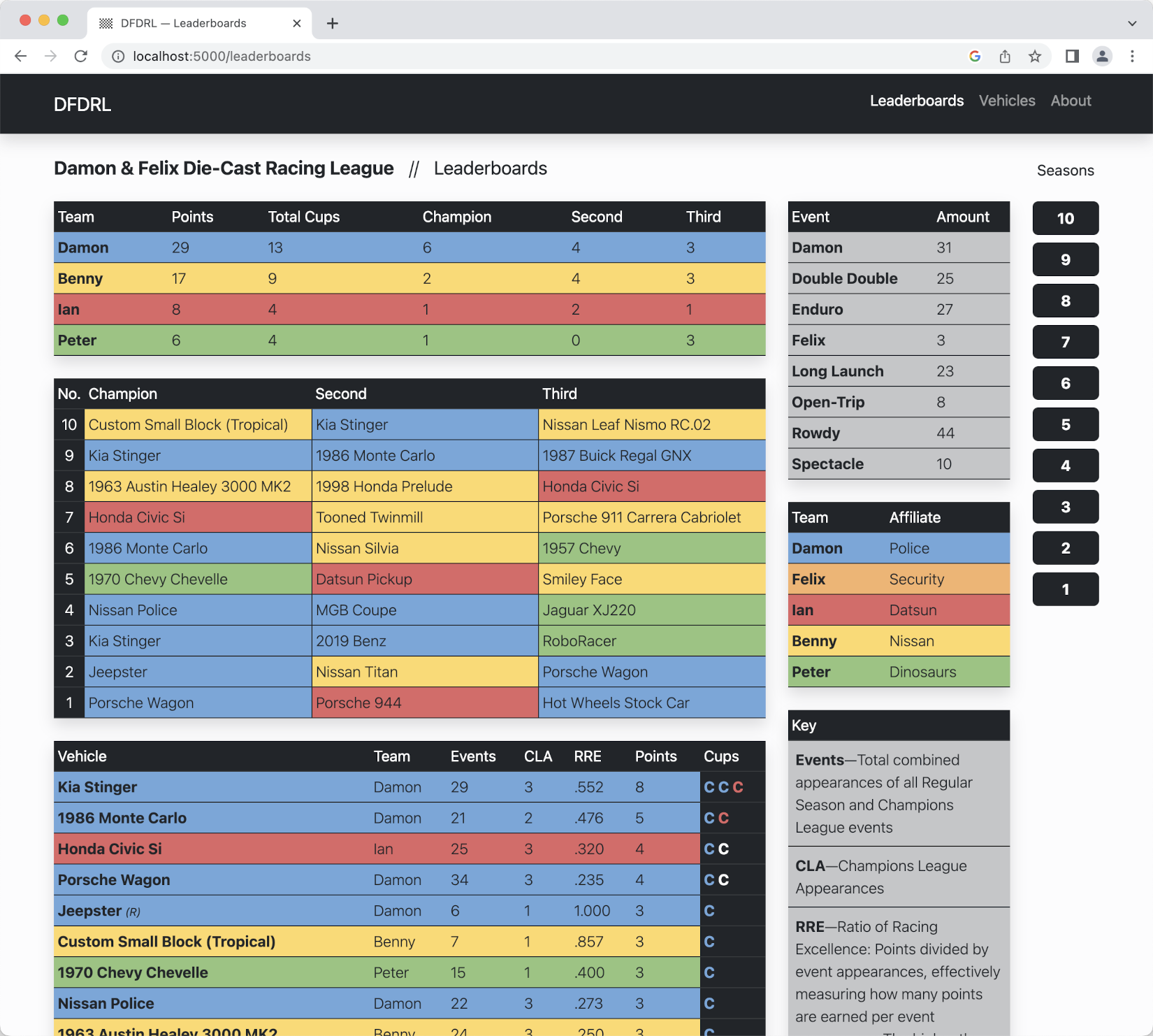The height and width of the screenshot is (1036, 1153).
Task: Open the new tab plus button
Action: tap(332, 23)
